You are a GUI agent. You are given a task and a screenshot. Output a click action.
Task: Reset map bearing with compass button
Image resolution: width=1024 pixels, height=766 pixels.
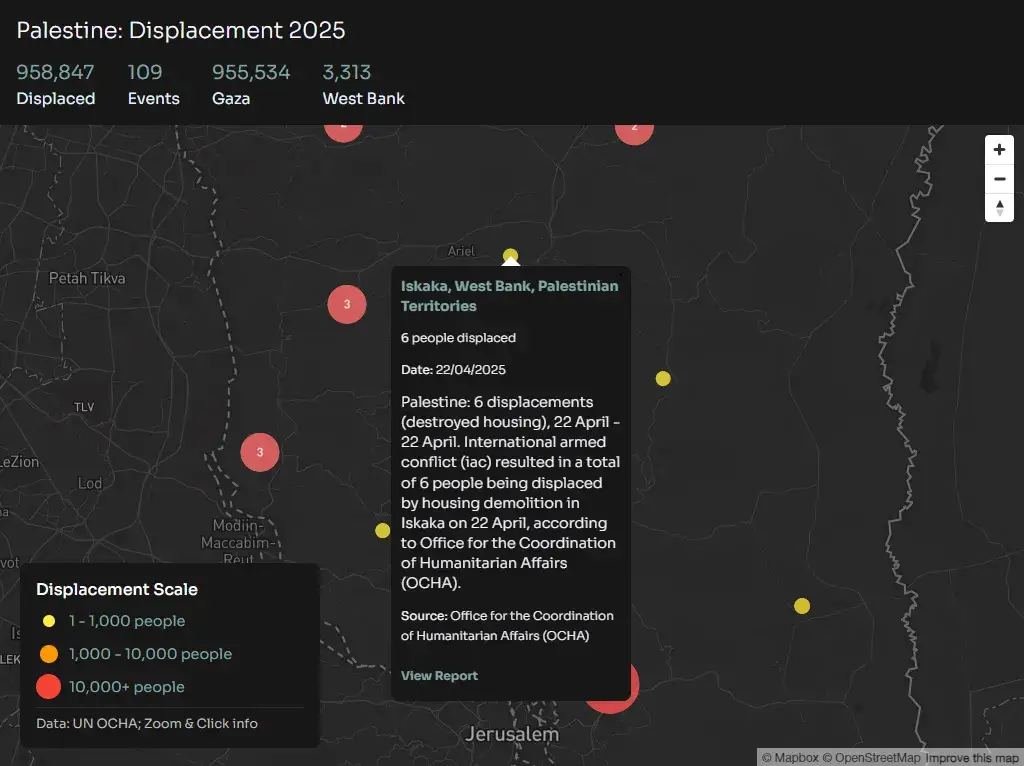point(999,208)
